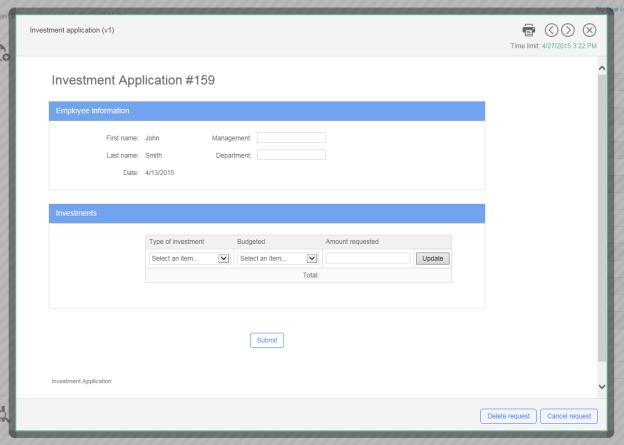Viewport: 624px width, 445px height.
Task: Click the Delete request button
Action: point(507,416)
